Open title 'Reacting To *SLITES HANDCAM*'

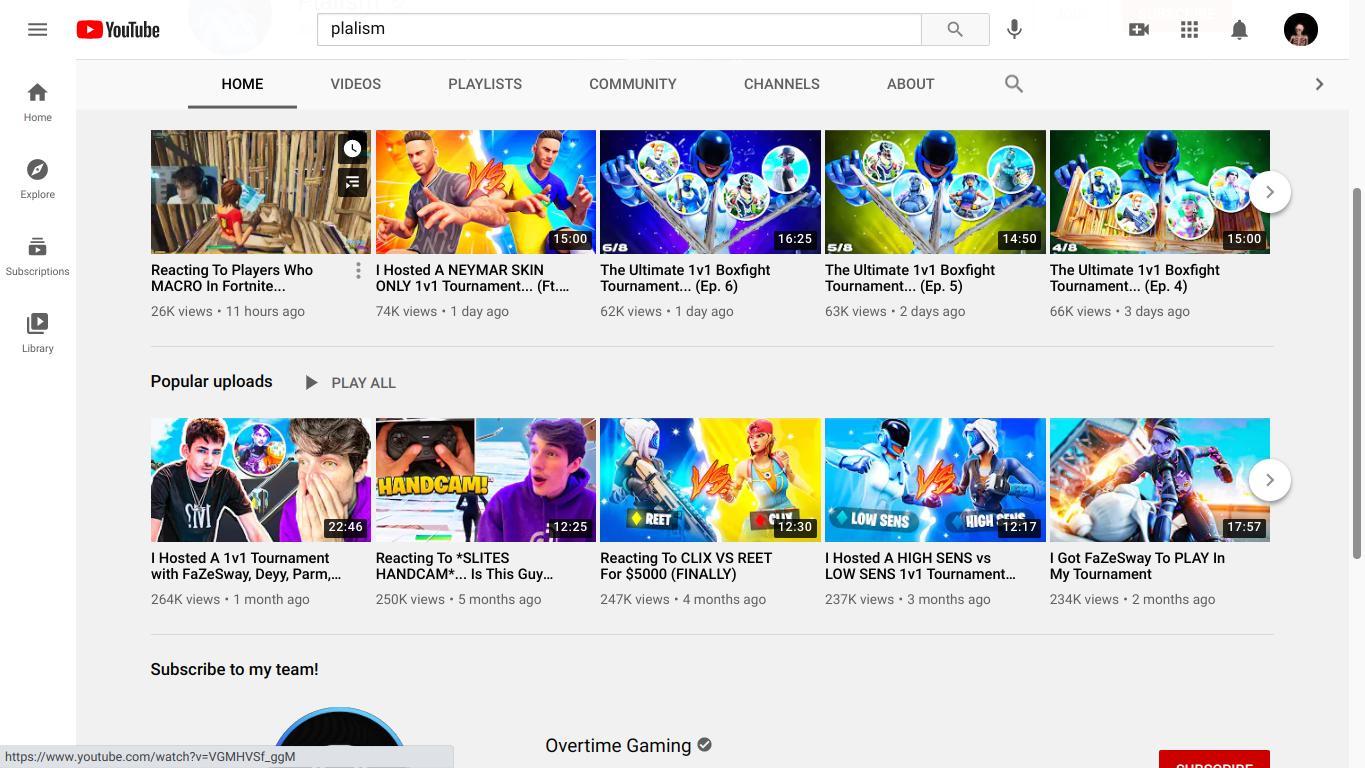pos(465,566)
